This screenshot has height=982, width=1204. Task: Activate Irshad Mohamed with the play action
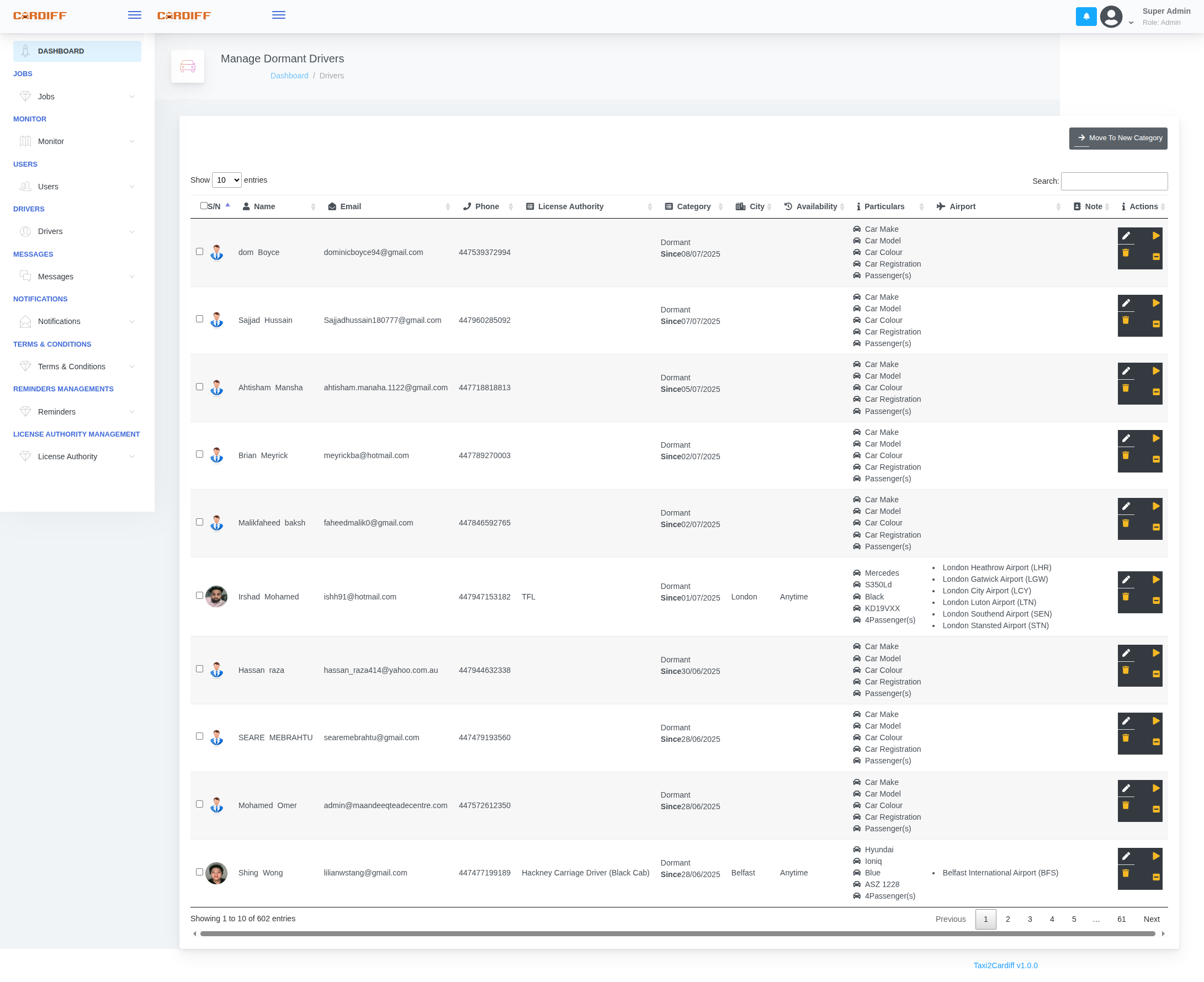[1156, 578]
